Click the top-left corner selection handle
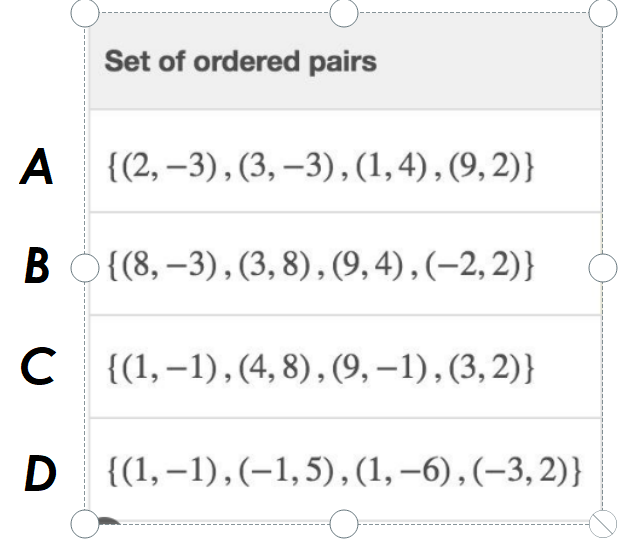 pyautogui.click(x=86, y=12)
